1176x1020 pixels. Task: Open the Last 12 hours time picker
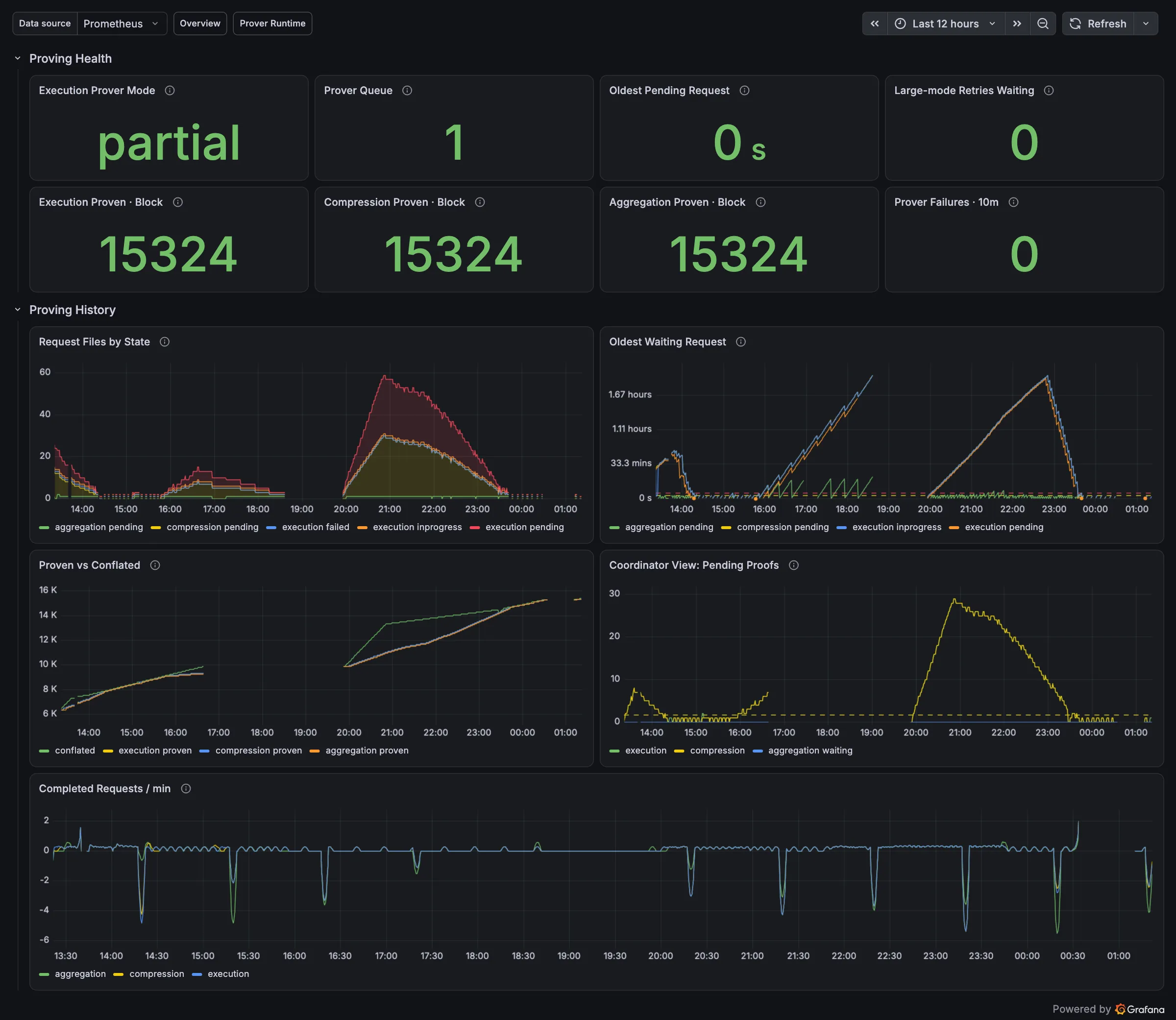[946, 24]
